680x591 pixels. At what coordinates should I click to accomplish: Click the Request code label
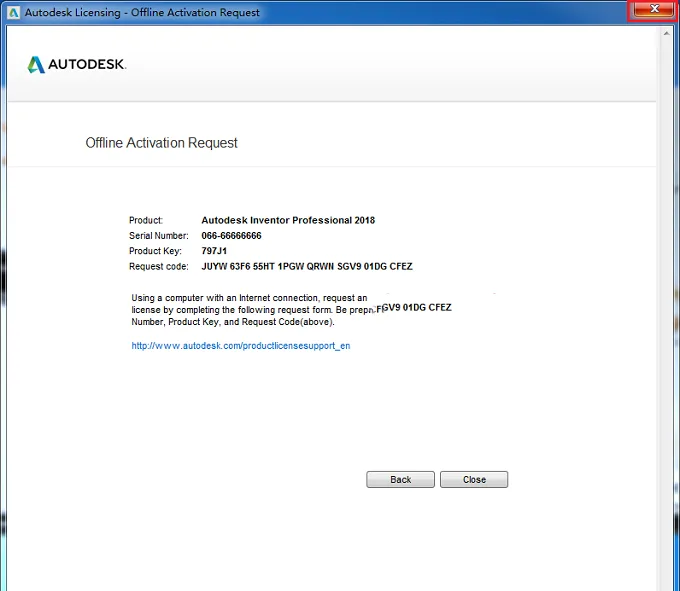tap(159, 266)
